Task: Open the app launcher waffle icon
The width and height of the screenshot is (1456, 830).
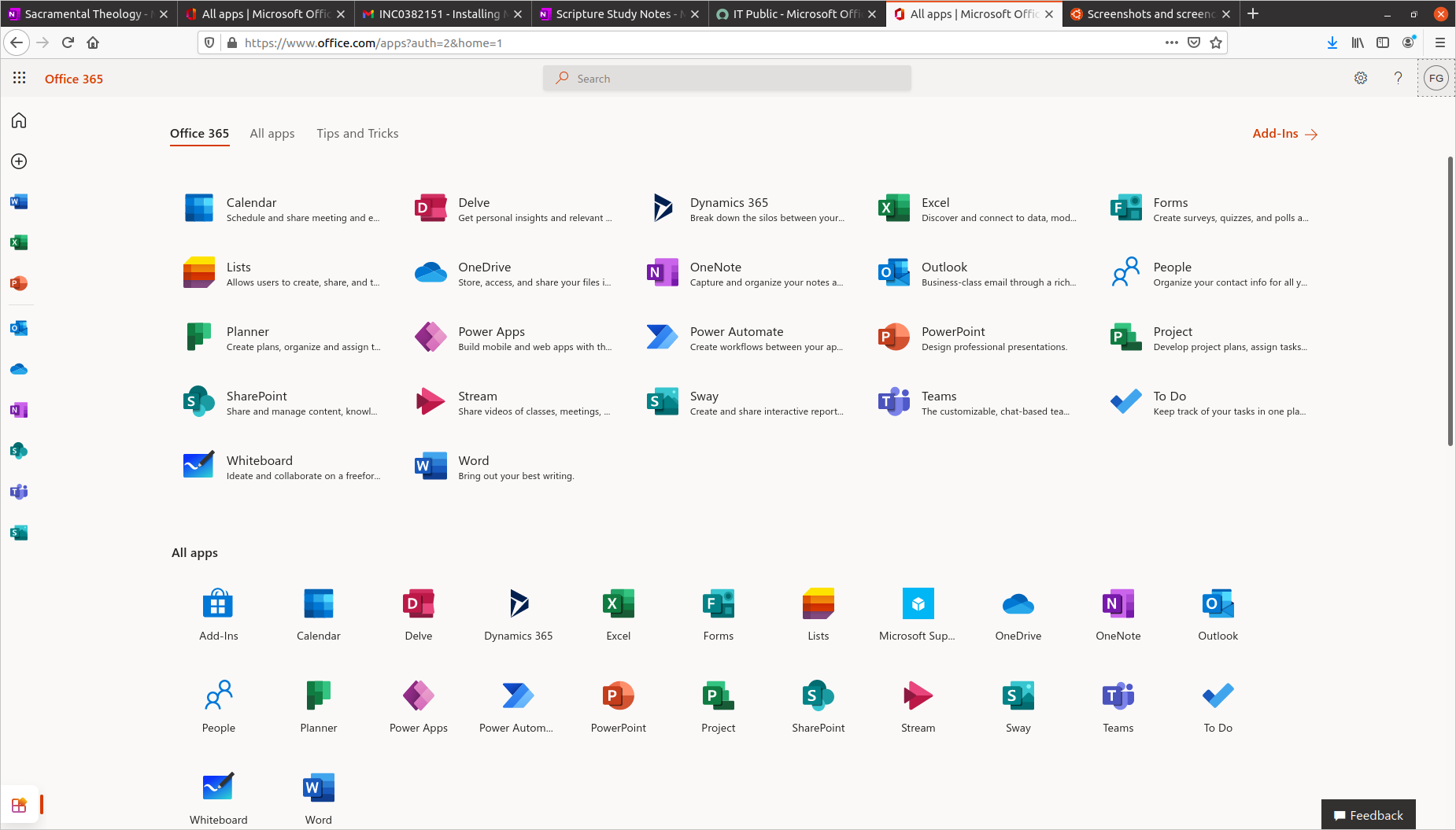Action: click(20, 78)
